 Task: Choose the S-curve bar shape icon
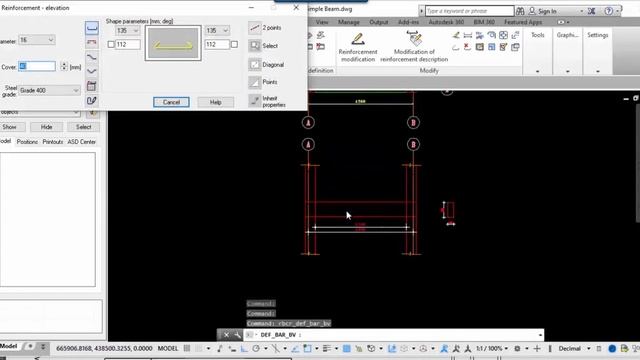click(x=92, y=57)
